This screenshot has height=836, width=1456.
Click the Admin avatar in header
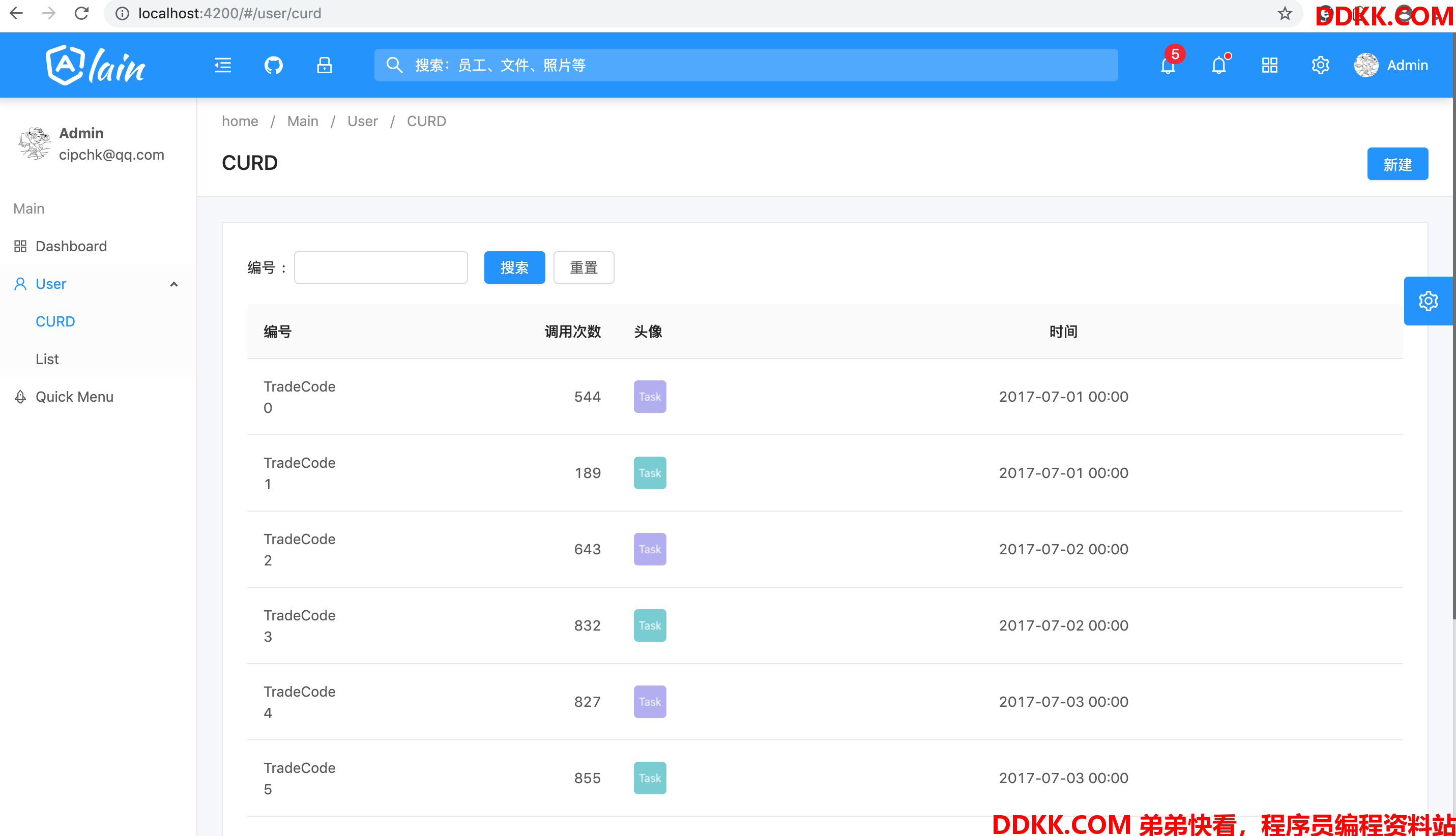click(x=1366, y=65)
